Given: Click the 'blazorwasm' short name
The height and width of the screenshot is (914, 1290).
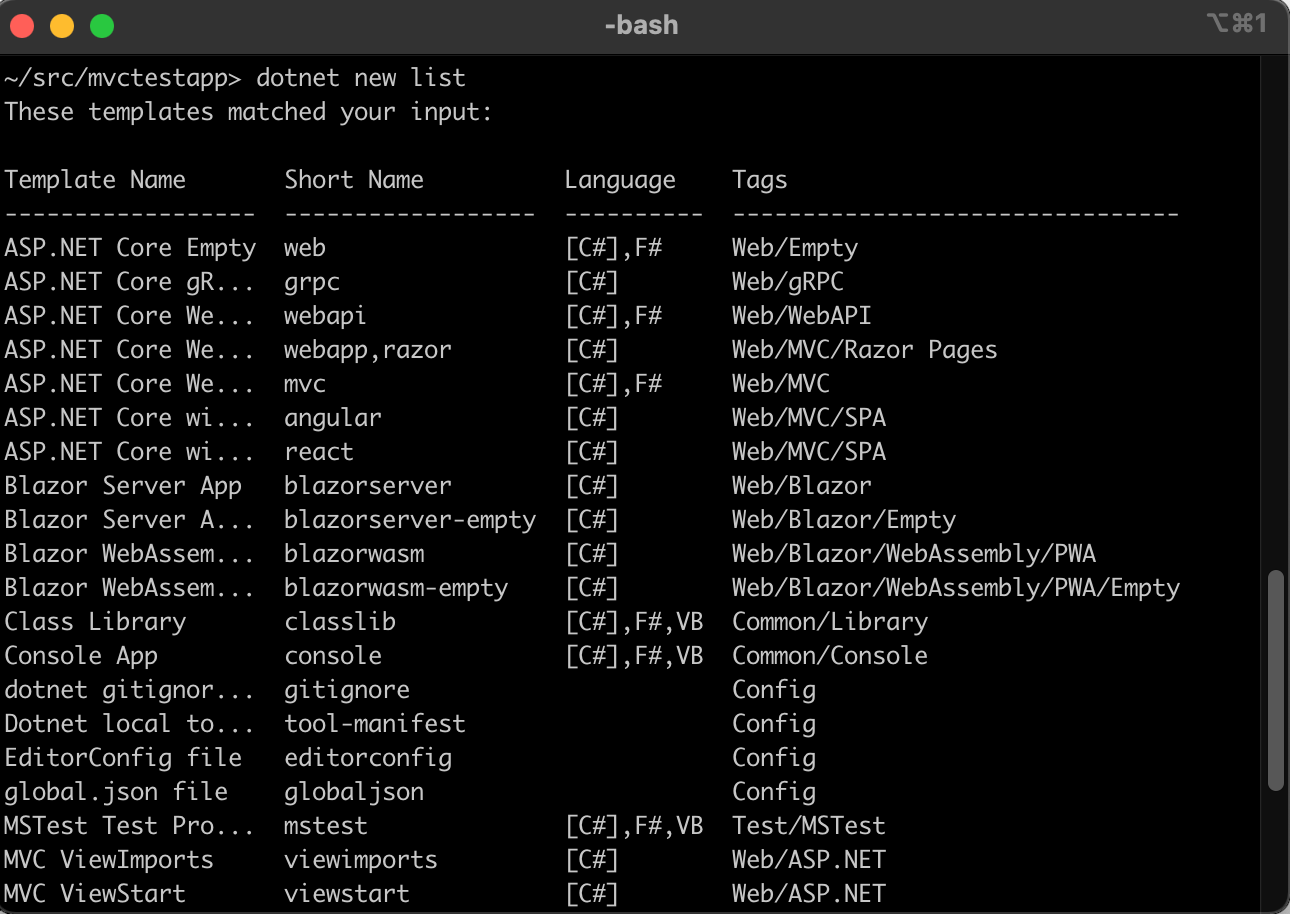Looking at the screenshot, I should pos(354,554).
